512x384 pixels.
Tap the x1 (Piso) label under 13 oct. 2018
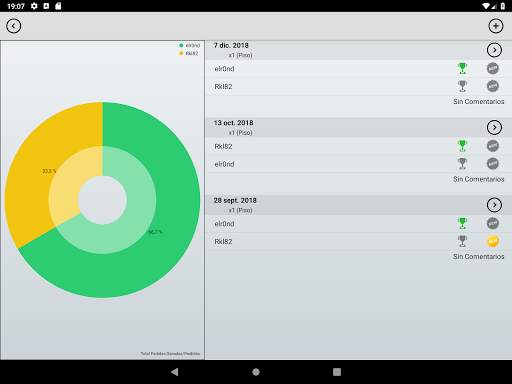240,133
